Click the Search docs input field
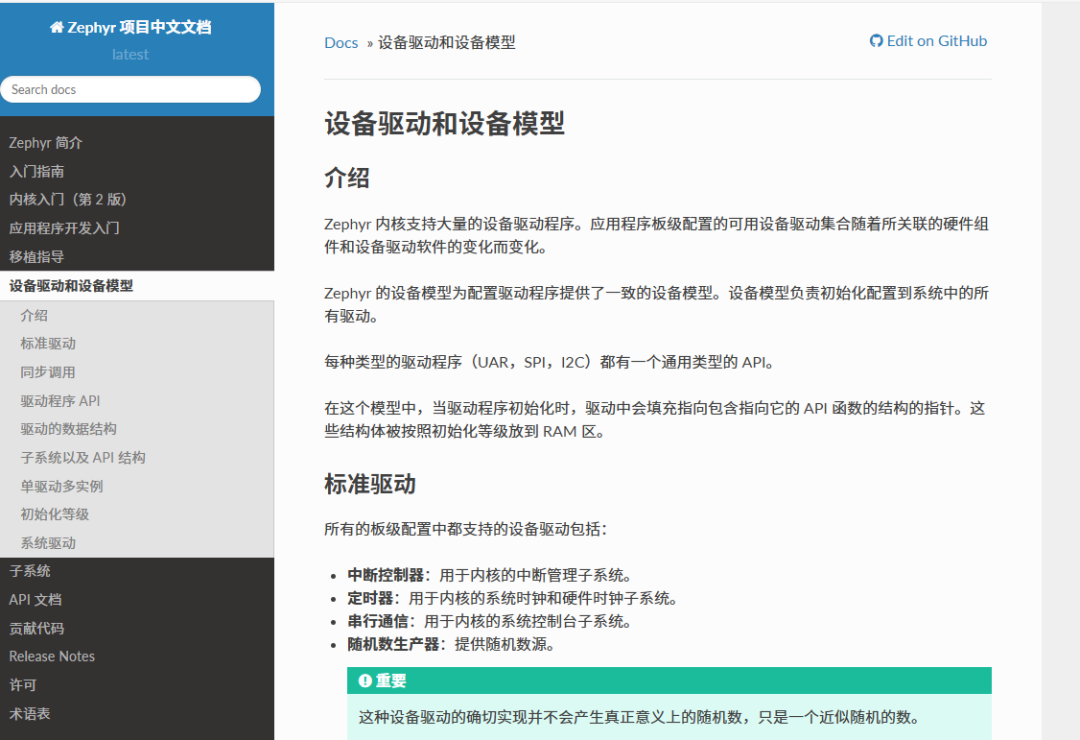The height and width of the screenshot is (740, 1080). coord(130,89)
